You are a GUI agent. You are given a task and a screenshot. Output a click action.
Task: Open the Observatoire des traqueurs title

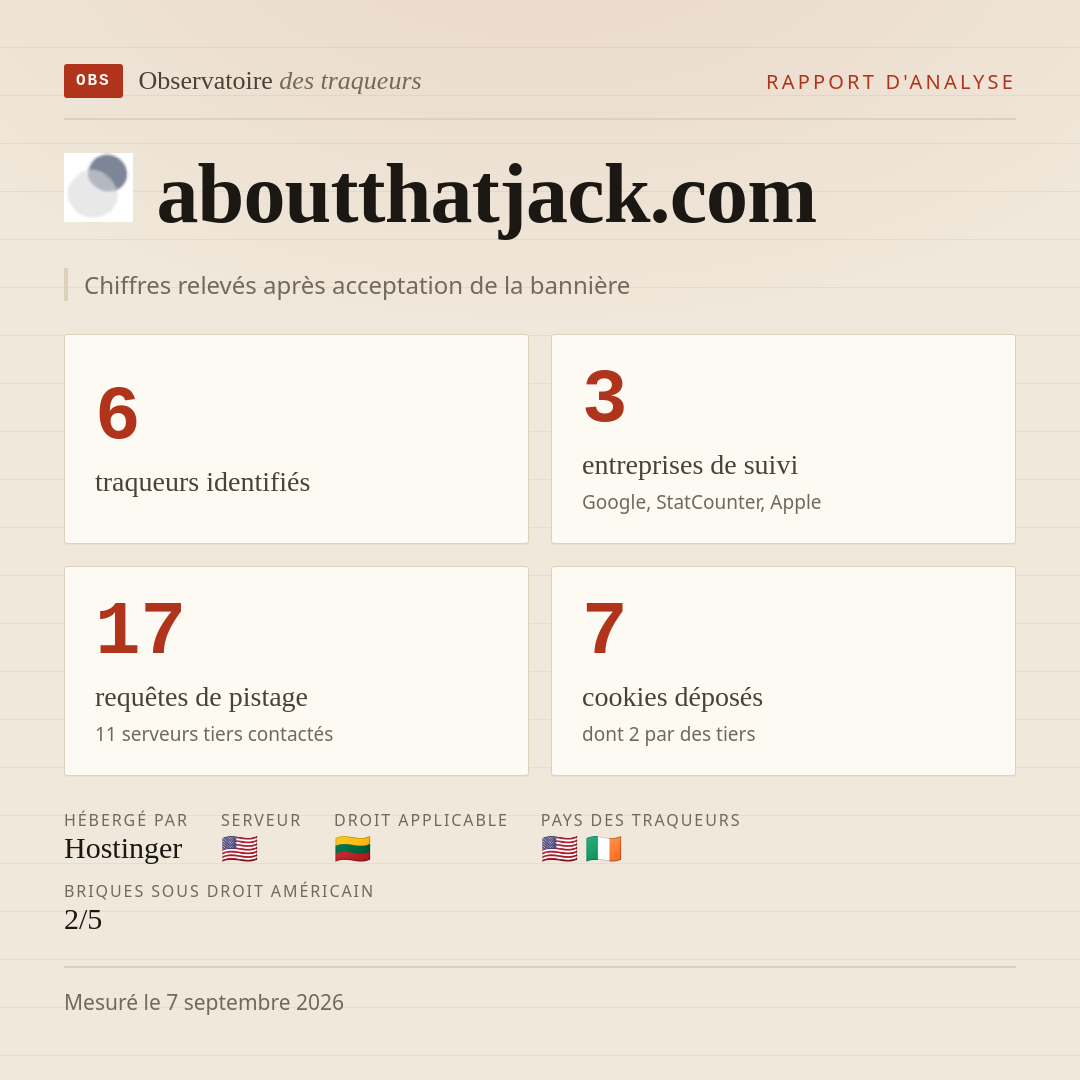(x=280, y=81)
